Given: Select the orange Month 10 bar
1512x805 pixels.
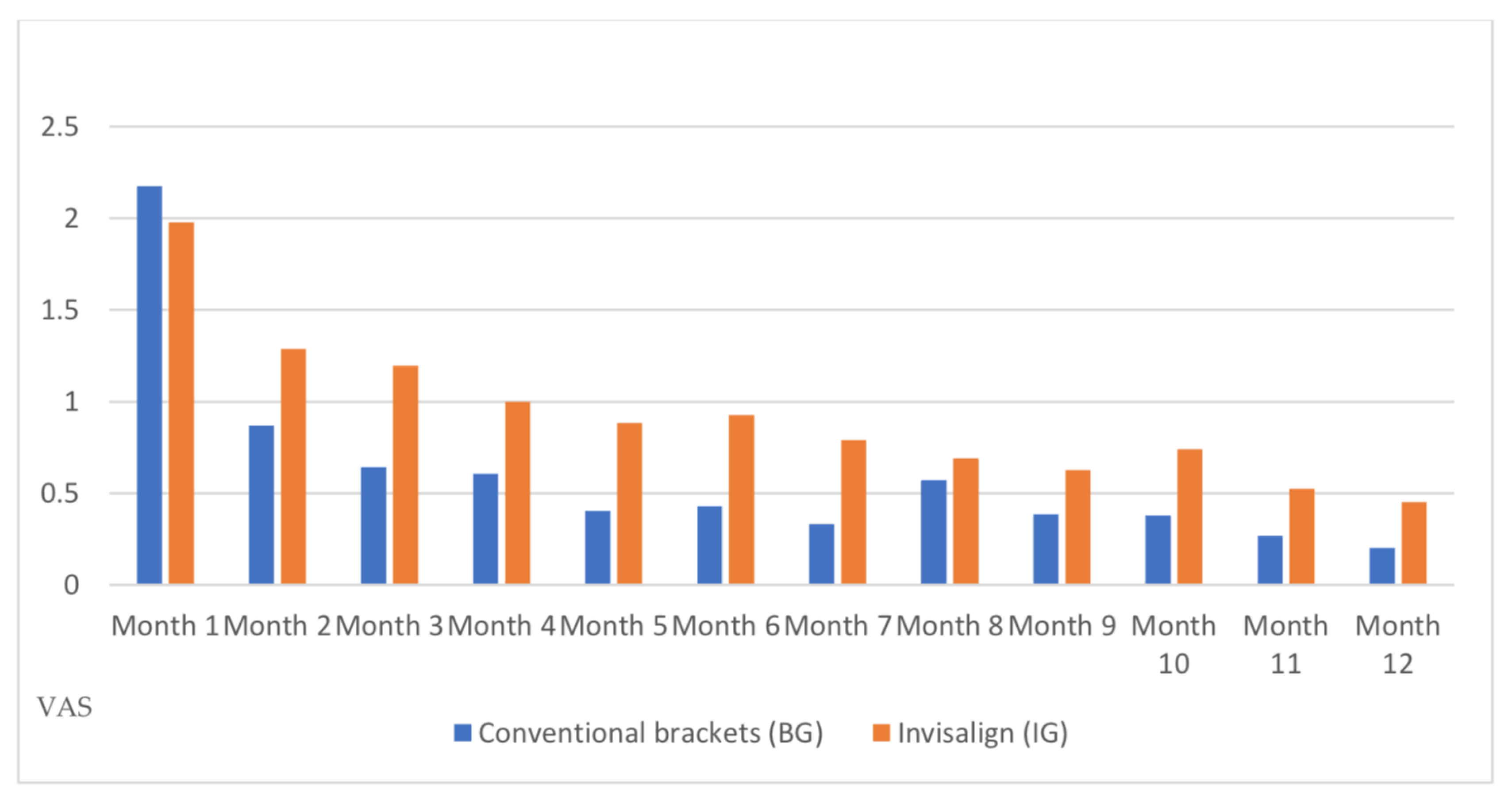Looking at the screenshot, I should (x=1190, y=516).
